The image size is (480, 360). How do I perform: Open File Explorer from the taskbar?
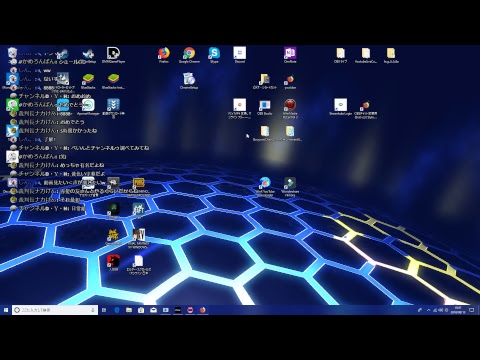[x=129, y=310]
